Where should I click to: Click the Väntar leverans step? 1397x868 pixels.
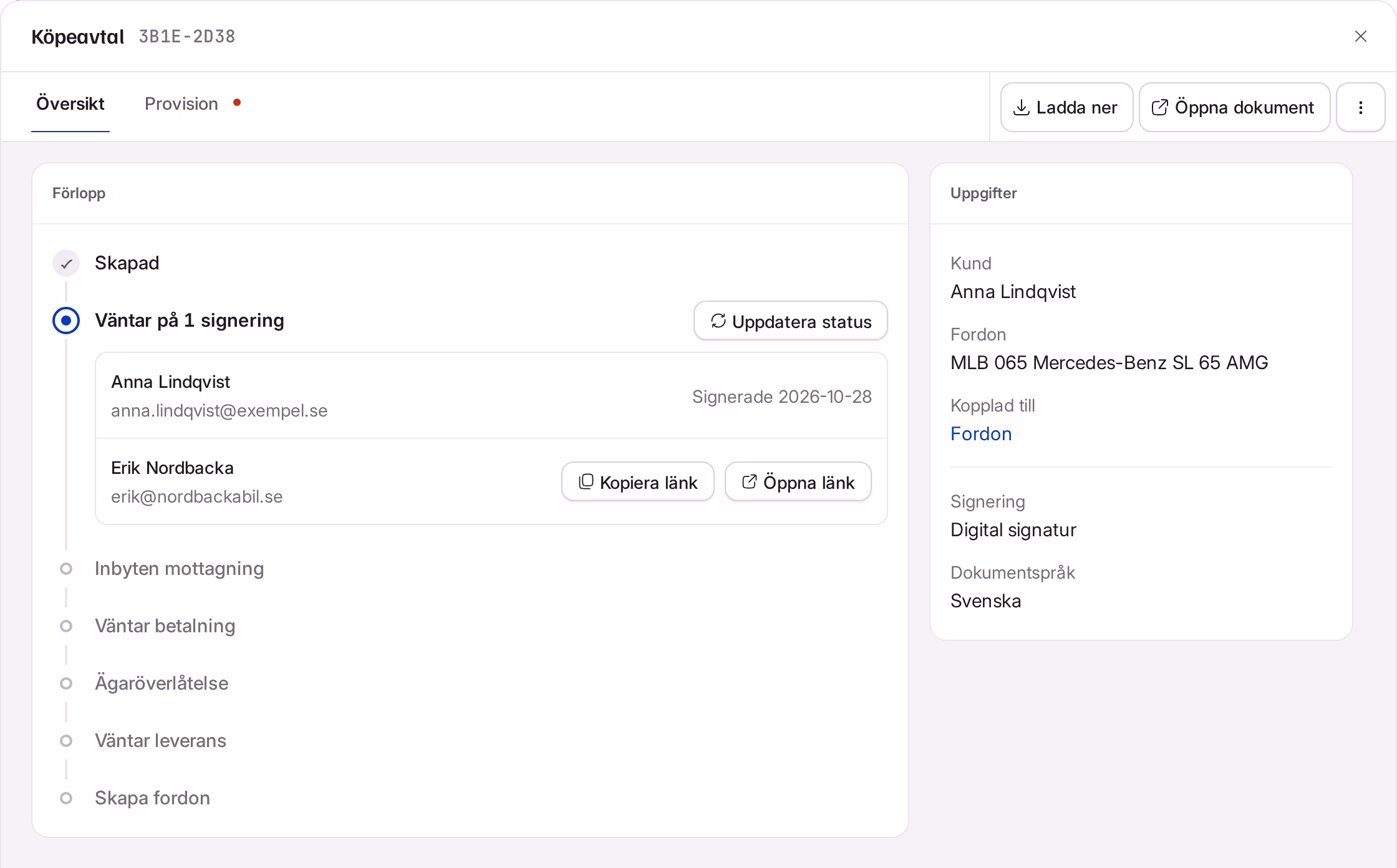(160, 741)
